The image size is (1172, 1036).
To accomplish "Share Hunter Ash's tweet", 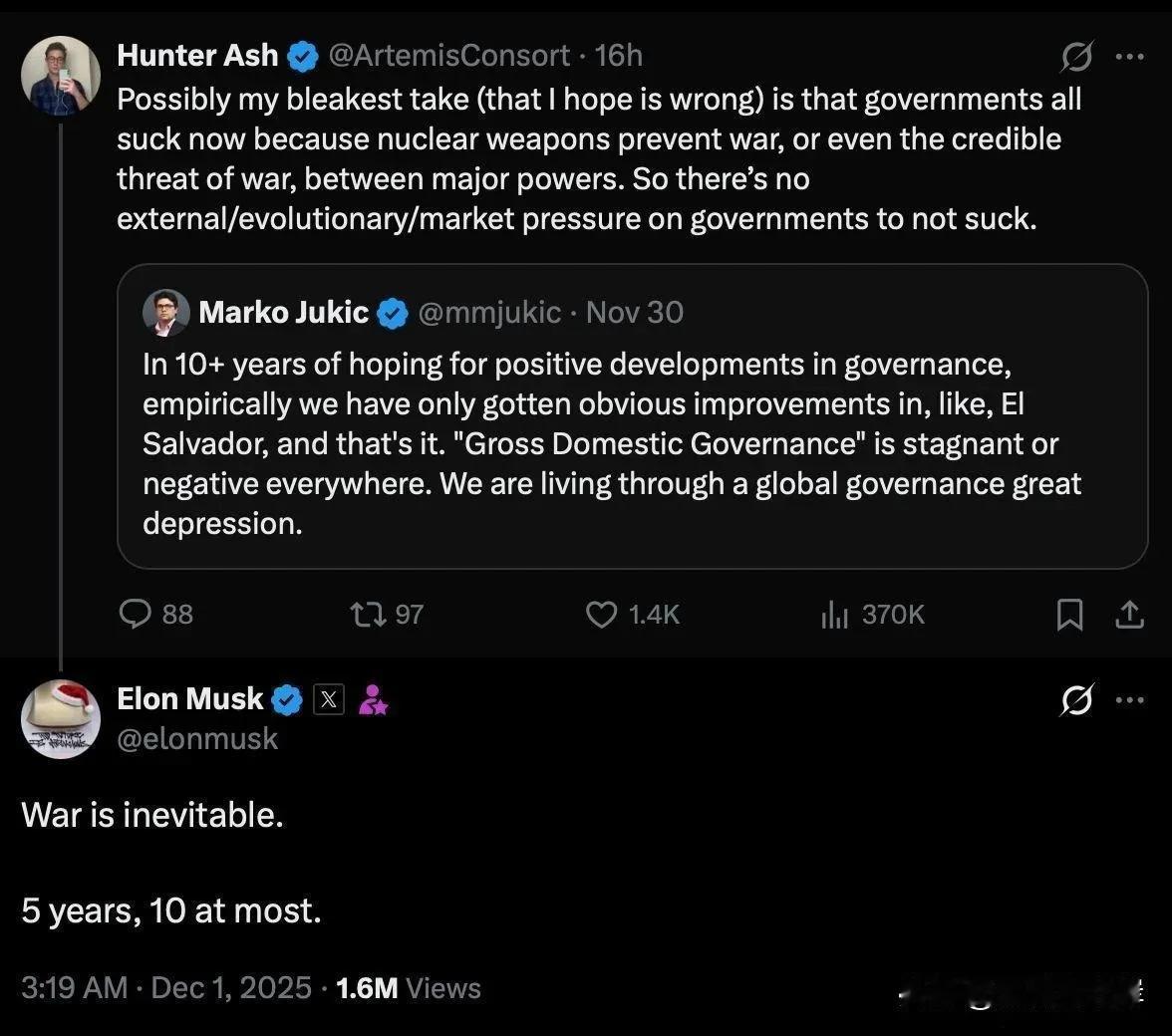I will (1129, 616).
